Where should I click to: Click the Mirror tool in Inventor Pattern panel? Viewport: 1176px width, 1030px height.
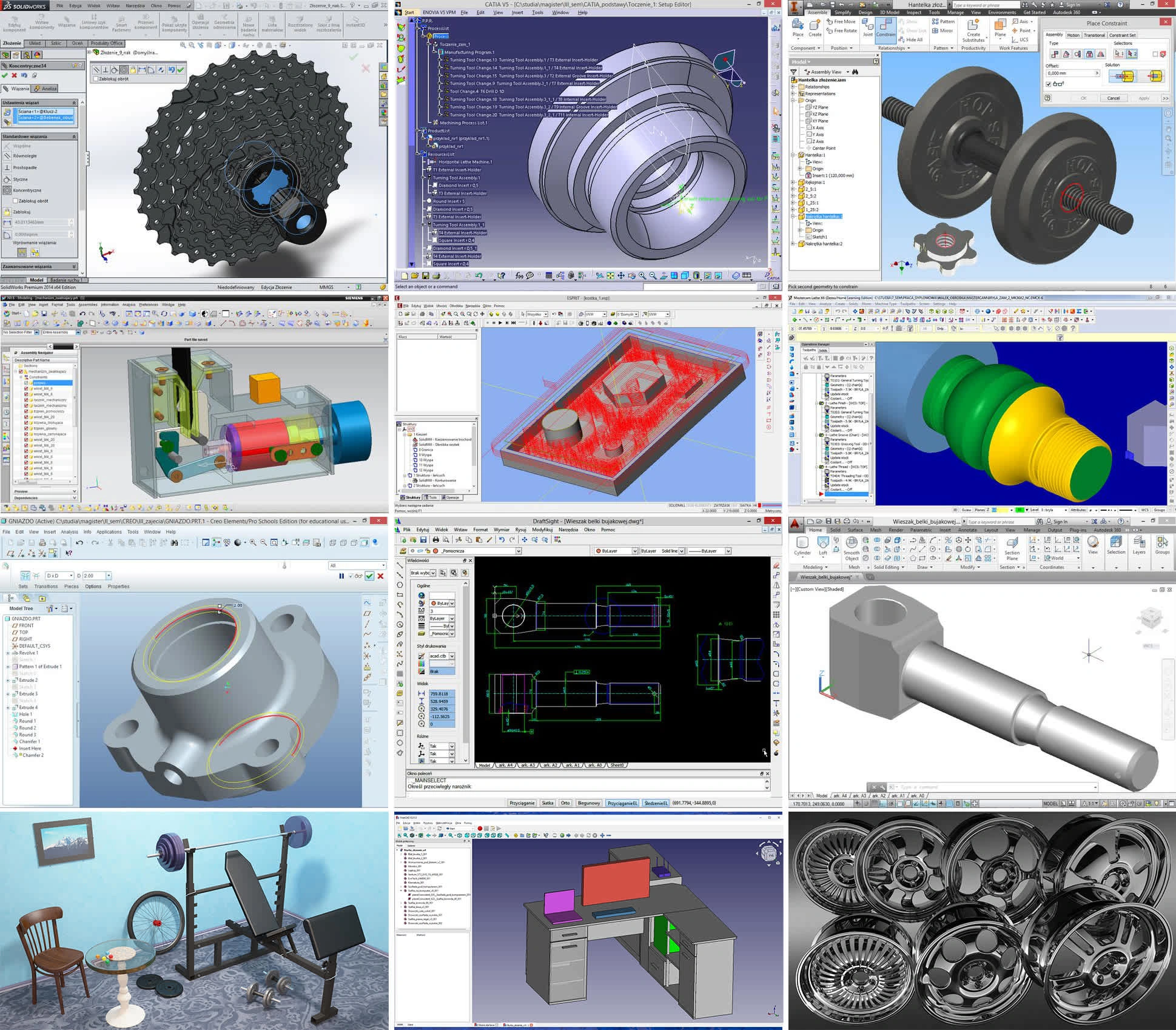click(x=942, y=30)
